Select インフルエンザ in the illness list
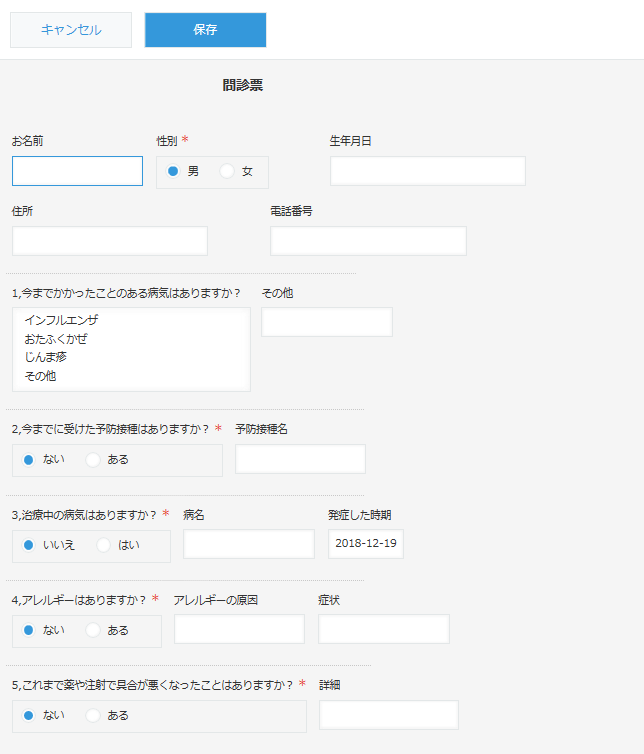644x754 pixels. (61, 320)
